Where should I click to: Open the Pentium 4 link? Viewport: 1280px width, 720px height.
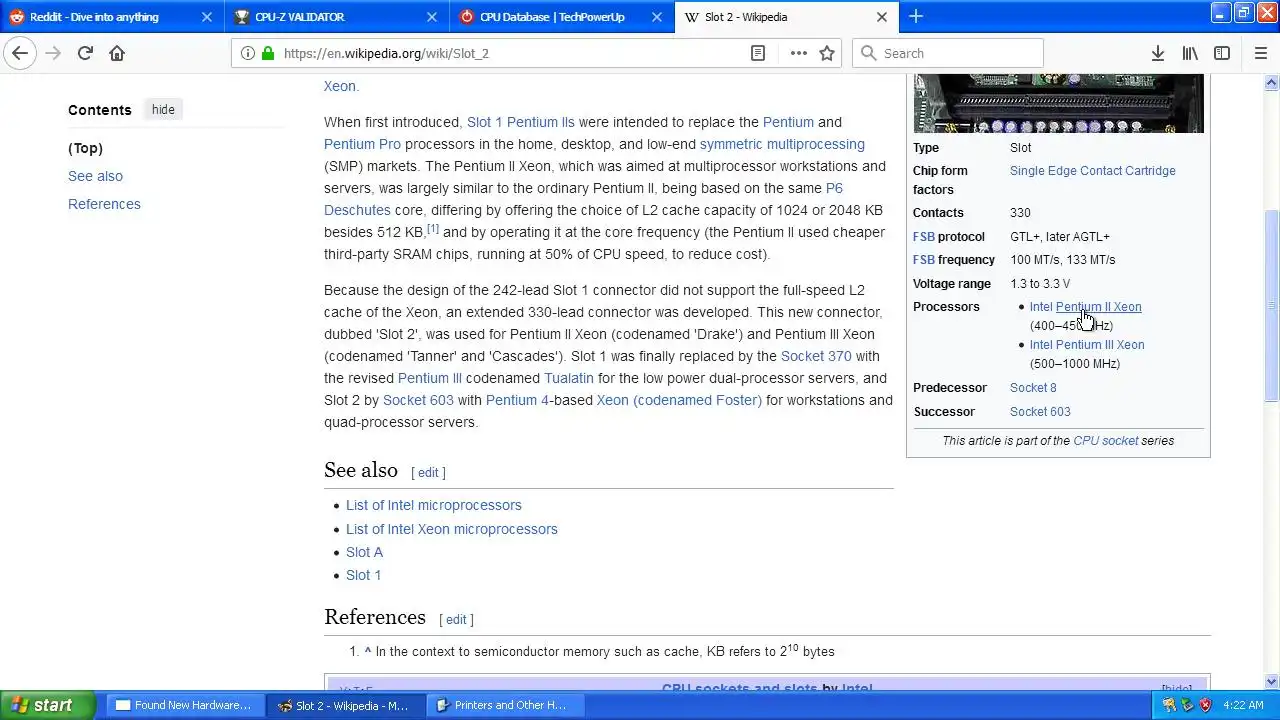(517, 400)
